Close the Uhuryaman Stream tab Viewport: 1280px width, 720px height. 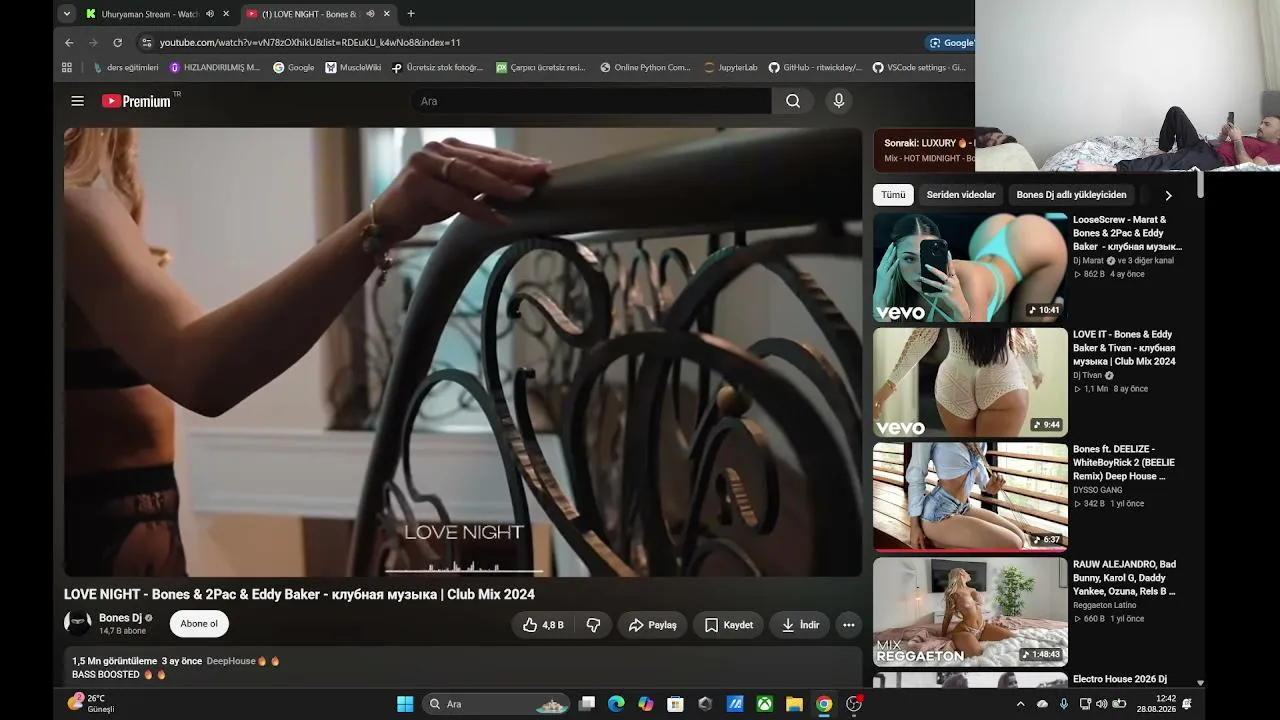pyautogui.click(x=226, y=14)
